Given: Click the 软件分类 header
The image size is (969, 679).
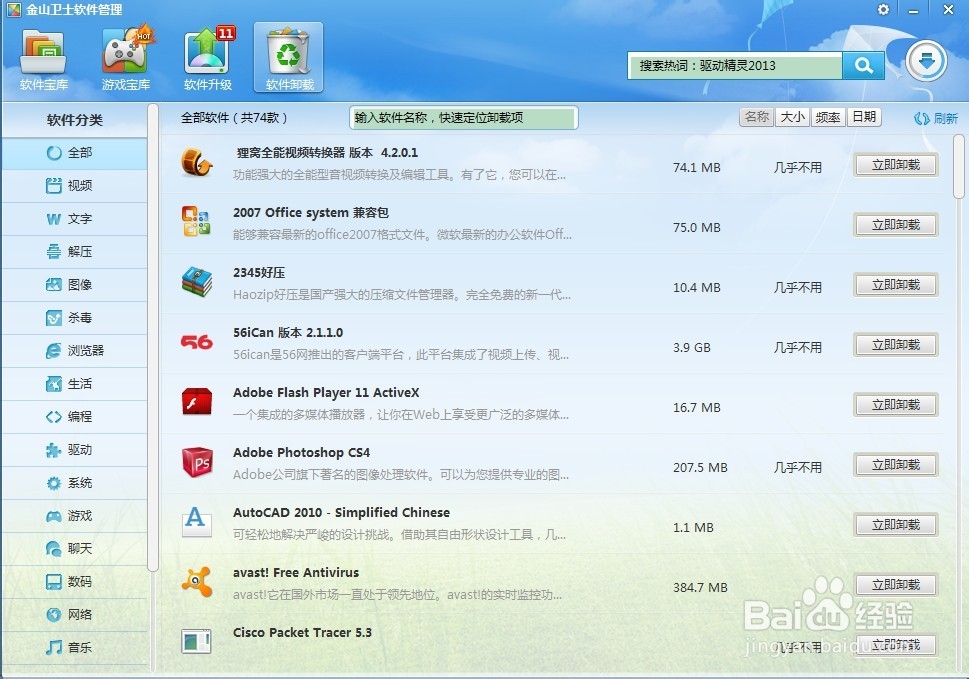Looking at the screenshot, I should pyautogui.click(x=74, y=120).
